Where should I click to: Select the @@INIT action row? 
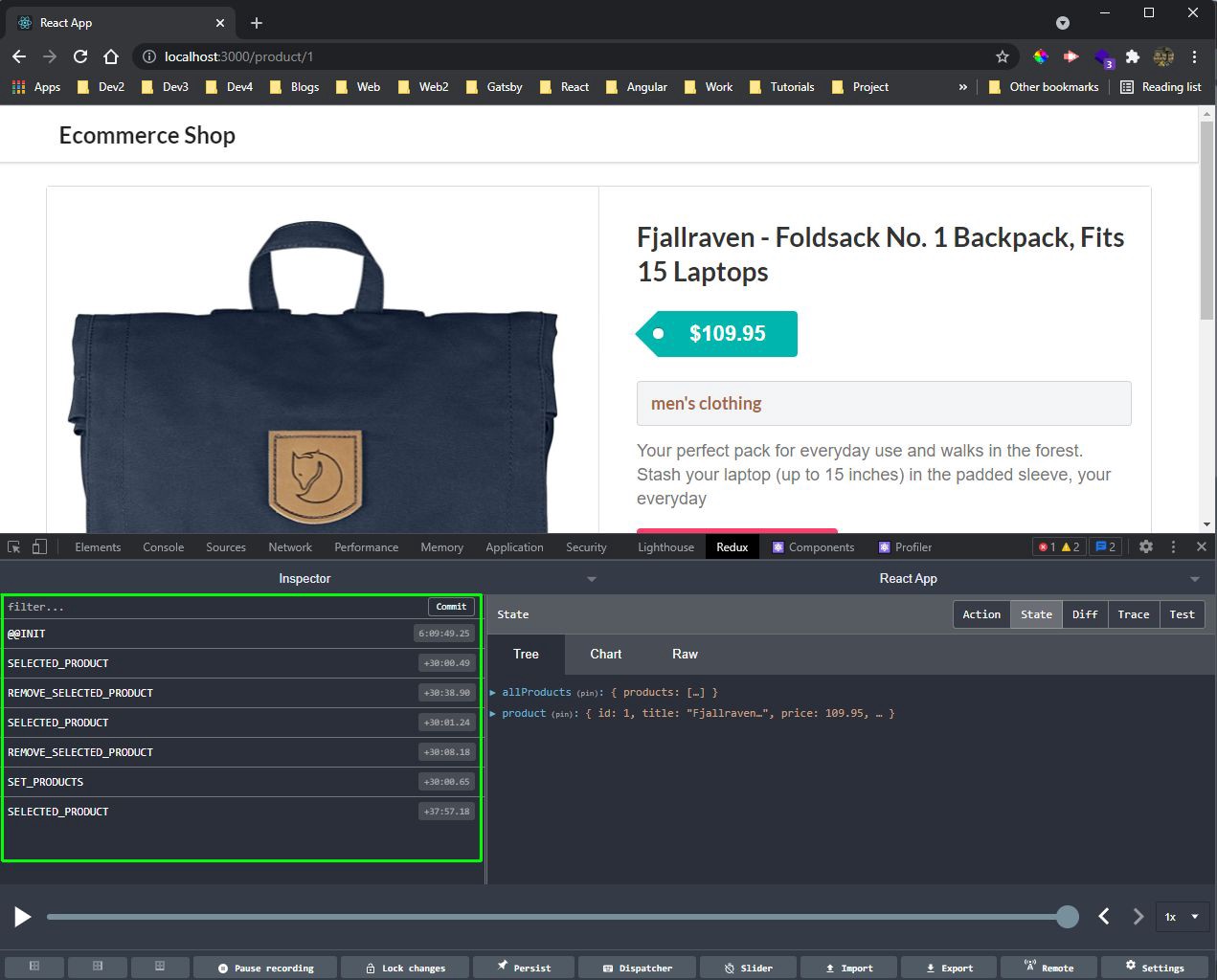(x=240, y=634)
